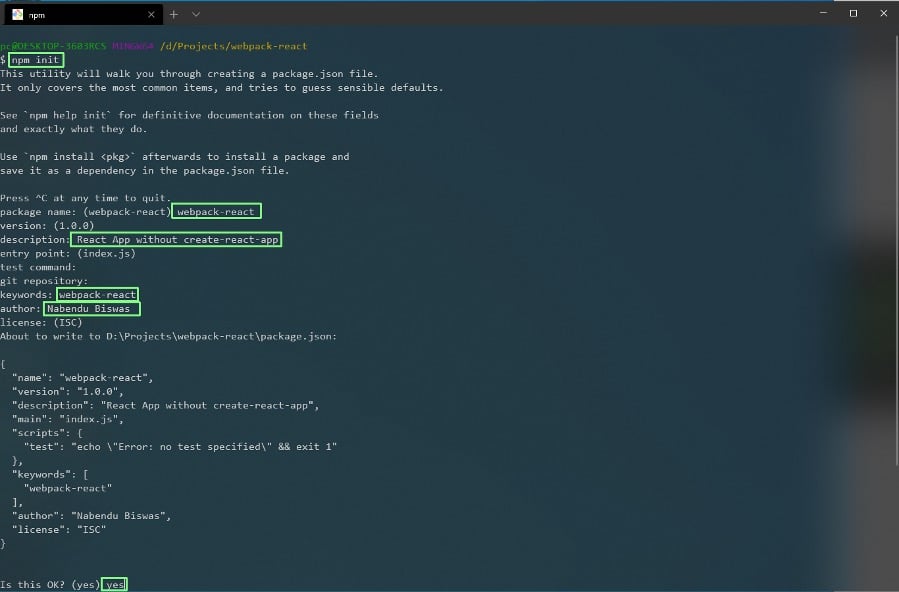Click the highlighted yes confirmation
This screenshot has width=899, height=592.
point(114,584)
